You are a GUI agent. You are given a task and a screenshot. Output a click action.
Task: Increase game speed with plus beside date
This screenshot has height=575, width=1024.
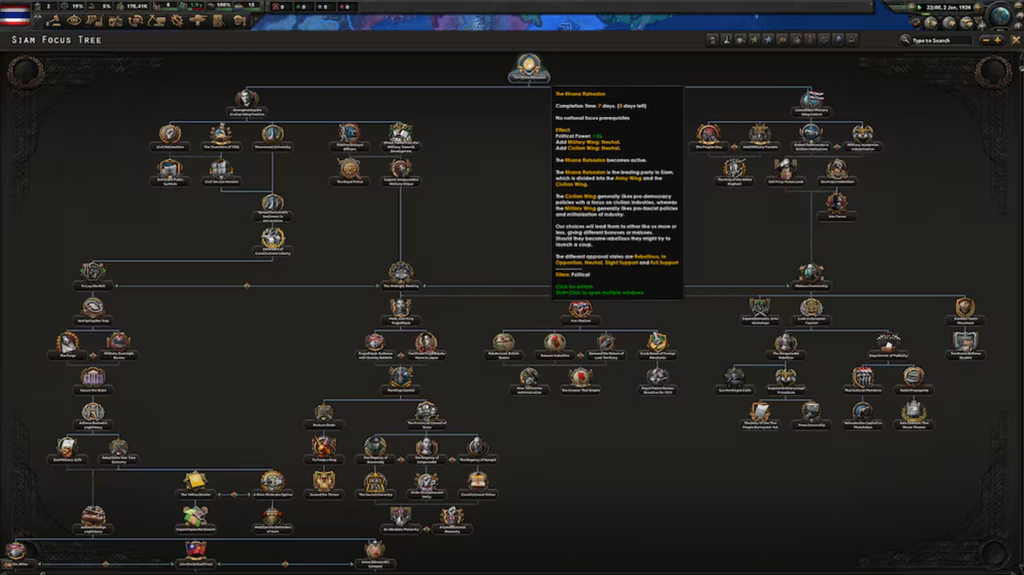[x=978, y=7]
